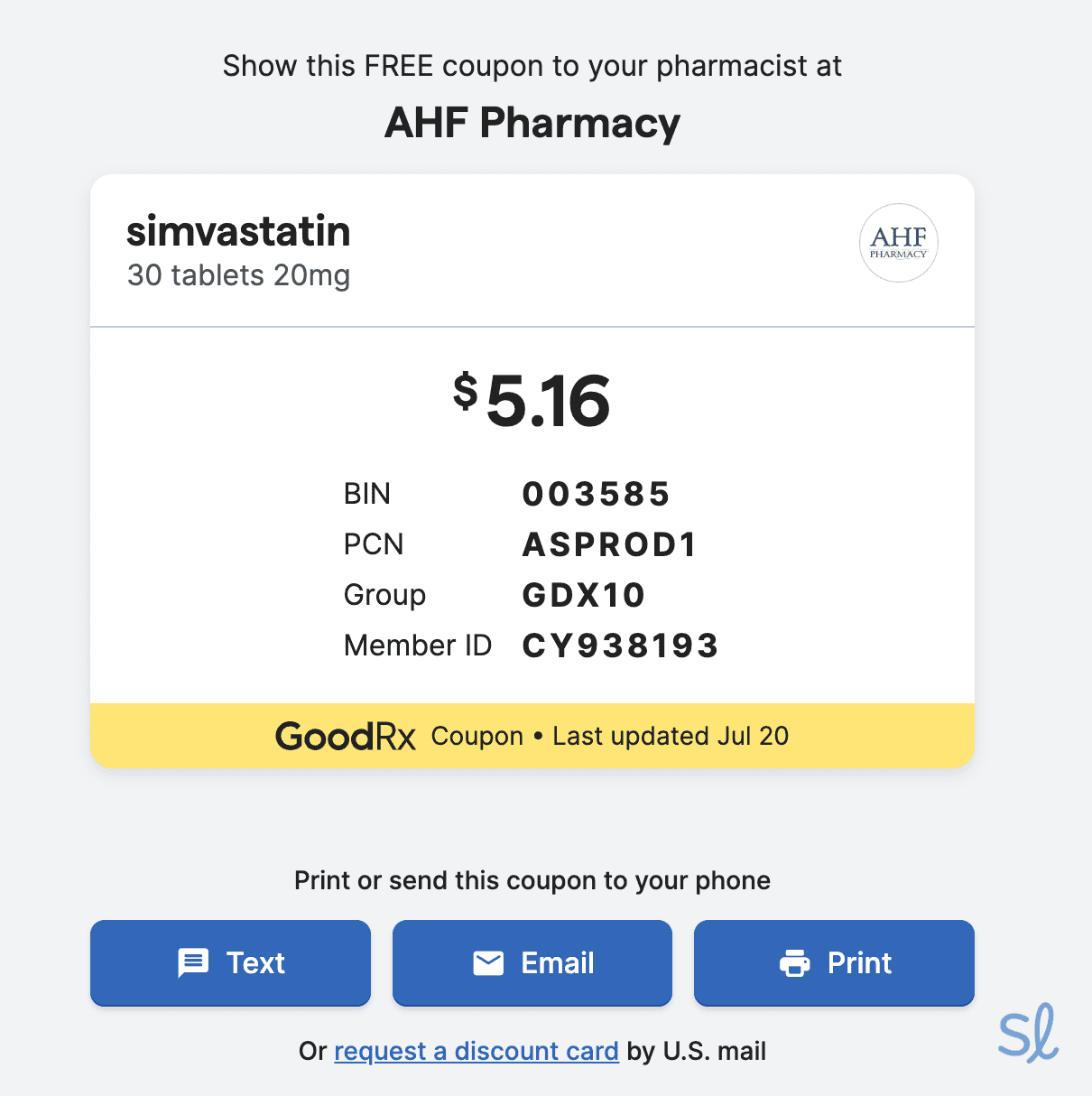Select the PCN value ASPROD1
This screenshot has height=1096, width=1092.
click(x=609, y=544)
